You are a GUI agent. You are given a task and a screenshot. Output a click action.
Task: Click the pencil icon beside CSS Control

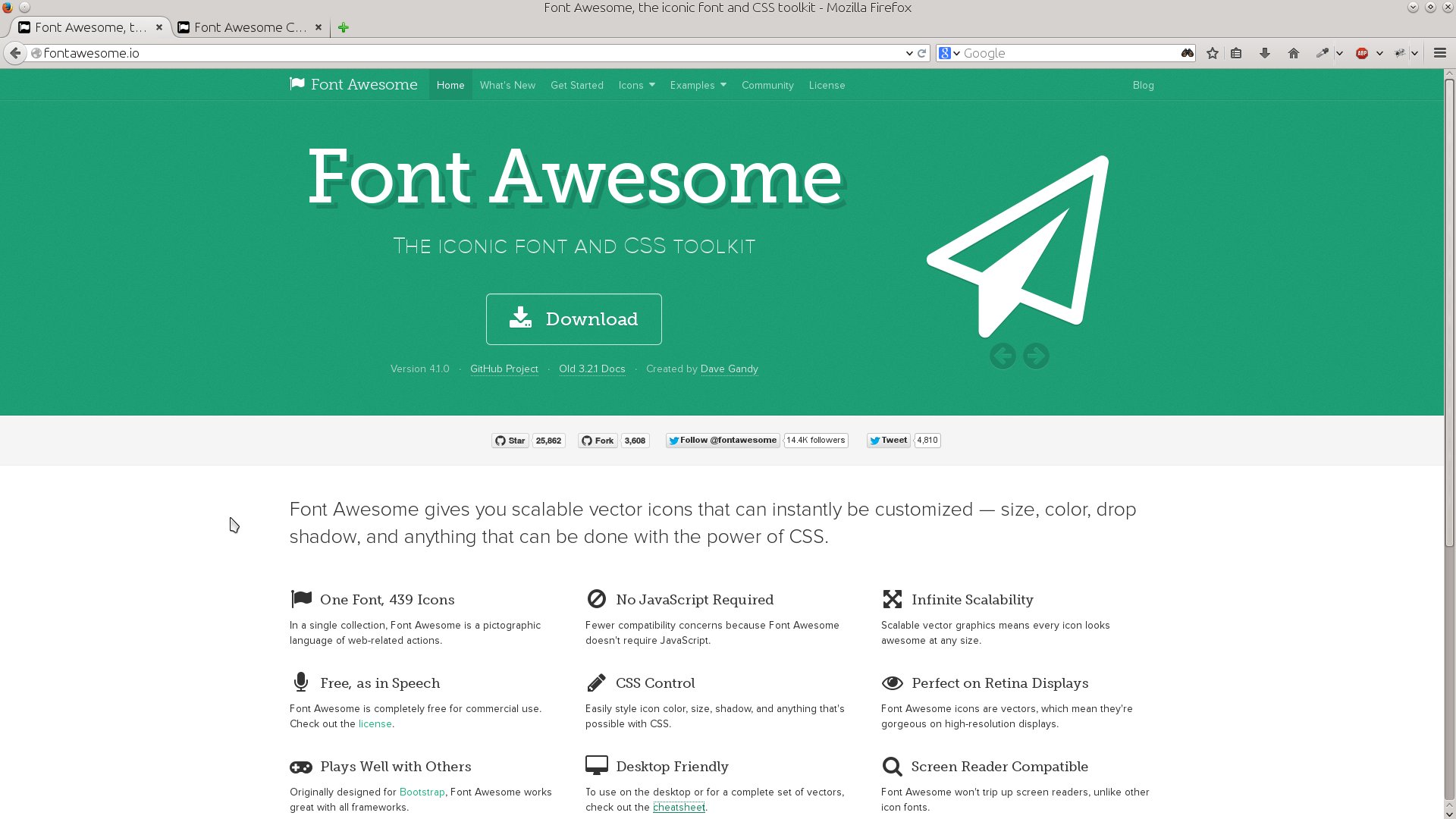point(597,682)
